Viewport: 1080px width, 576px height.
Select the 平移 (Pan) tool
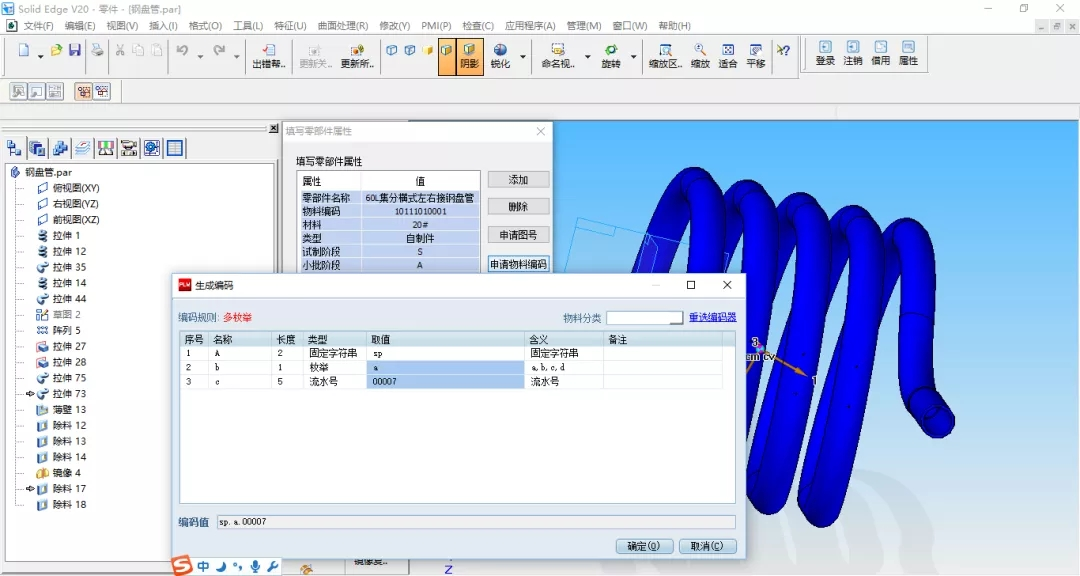(756, 55)
